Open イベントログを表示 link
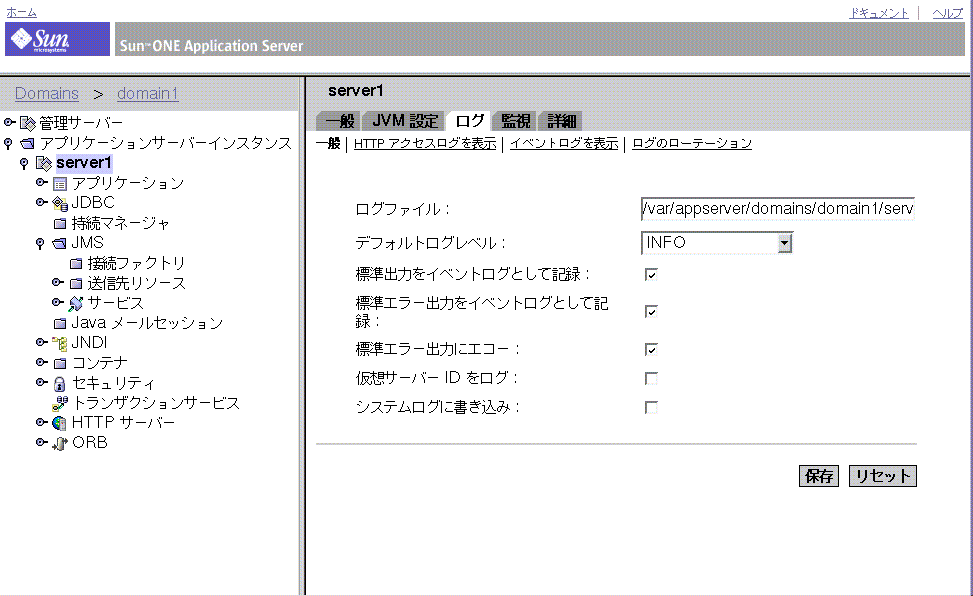 (x=564, y=144)
